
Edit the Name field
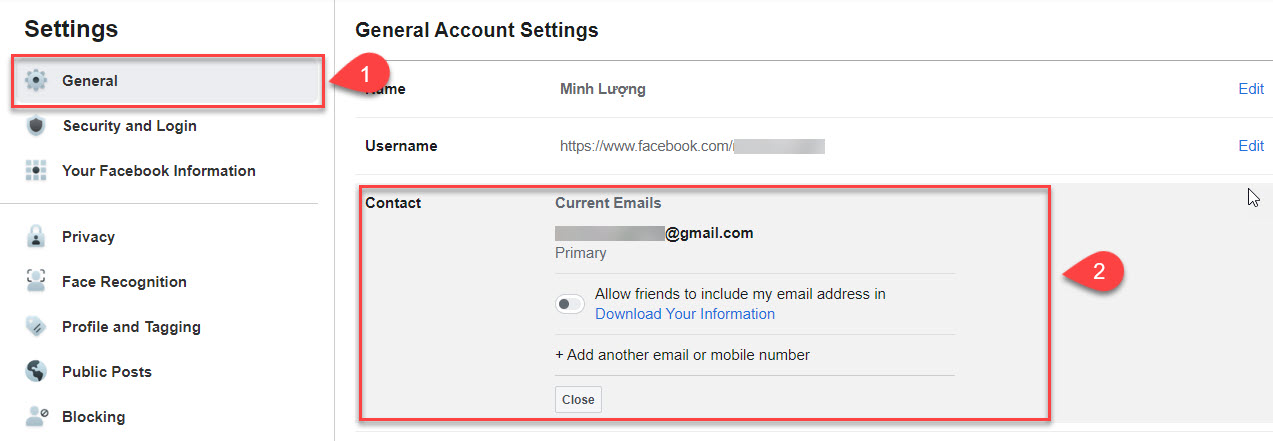[1251, 89]
